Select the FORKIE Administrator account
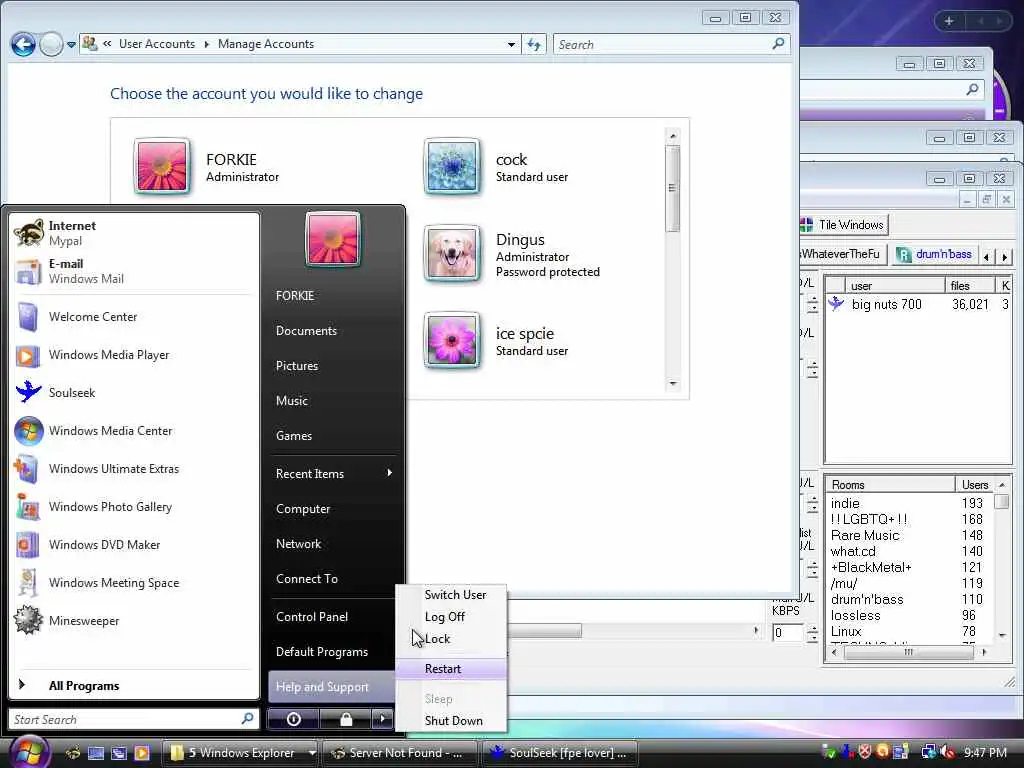The width and height of the screenshot is (1024, 768). pyautogui.click(x=206, y=167)
